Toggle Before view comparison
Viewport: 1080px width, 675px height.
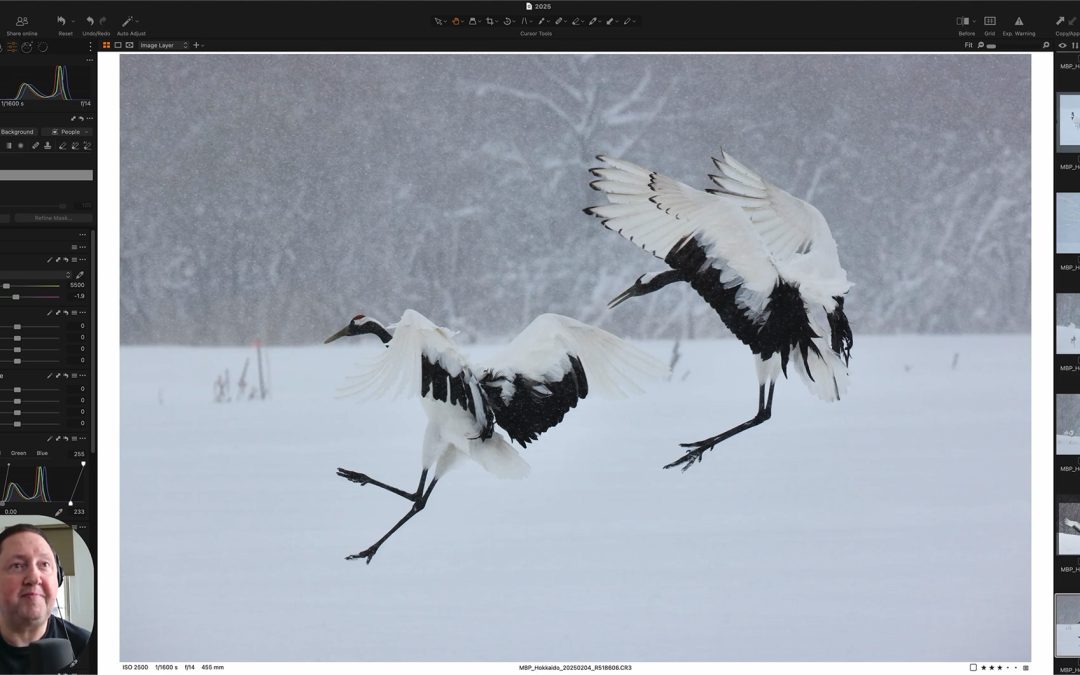(x=962, y=21)
